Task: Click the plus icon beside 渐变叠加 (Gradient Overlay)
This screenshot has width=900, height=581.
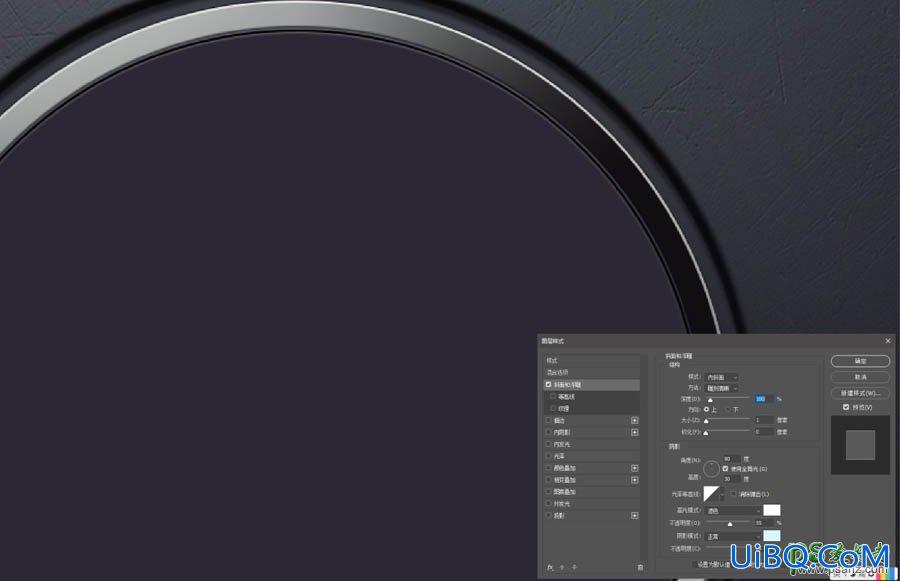Action: pyautogui.click(x=634, y=480)
